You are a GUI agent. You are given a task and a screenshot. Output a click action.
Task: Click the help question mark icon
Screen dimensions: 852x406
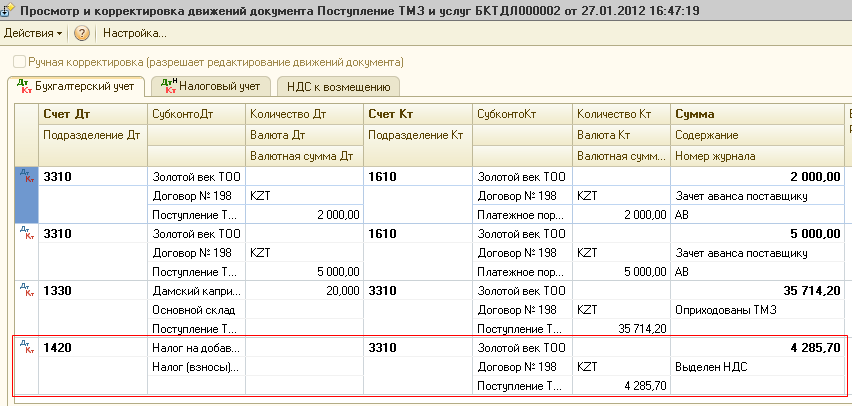pyautogui.click(x=82, y=33)
